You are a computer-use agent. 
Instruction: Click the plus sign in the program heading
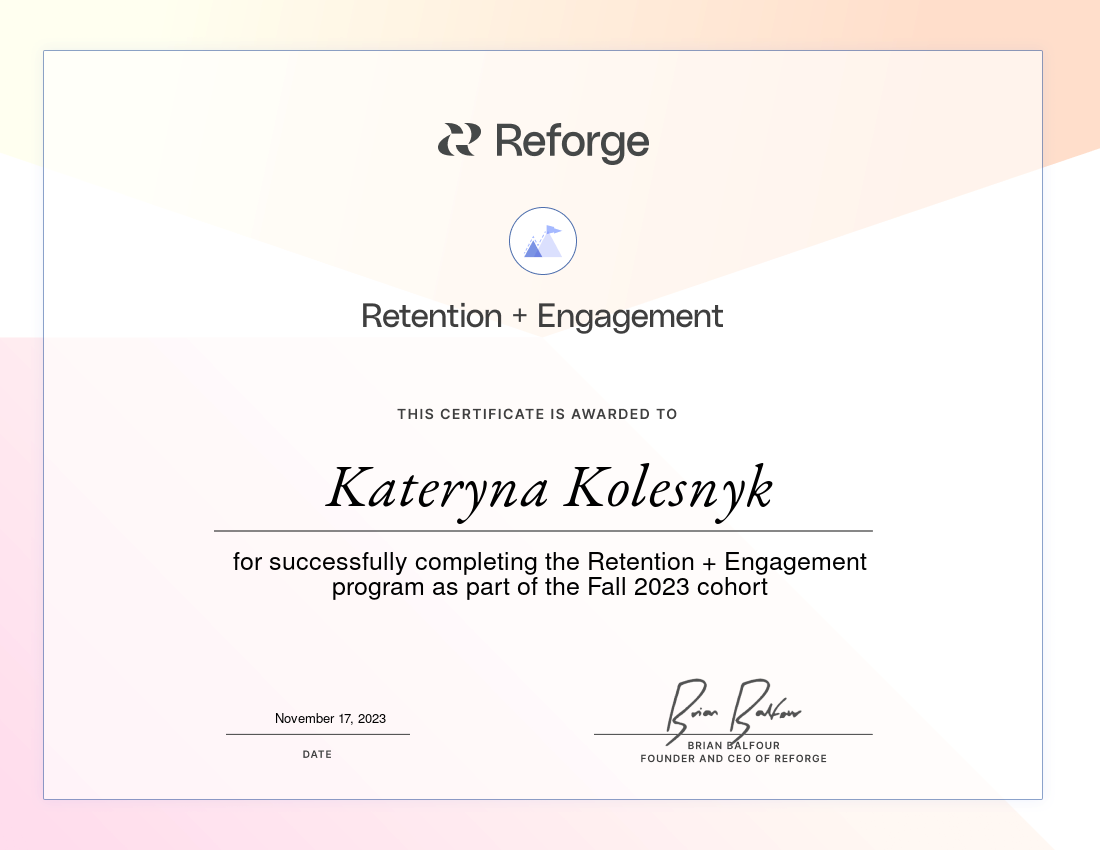pos(519,317)
